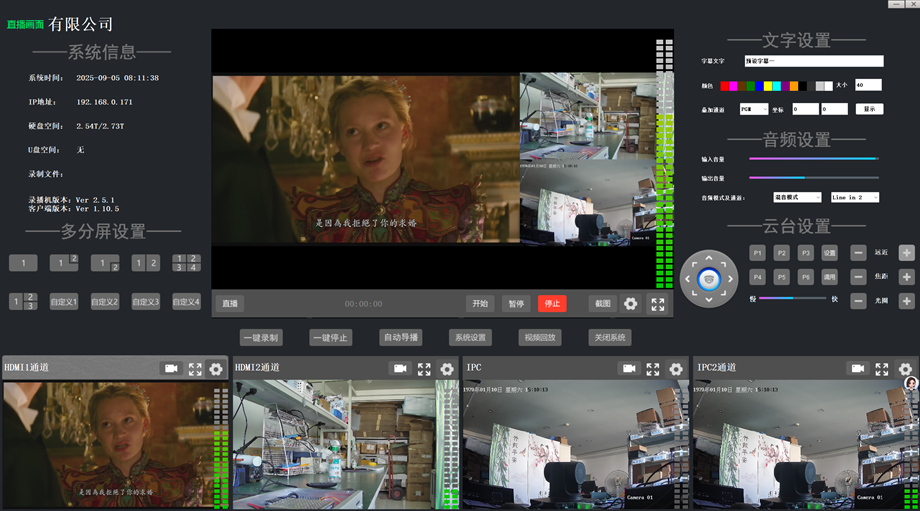Open the Line in 2 channel dropdown

coord(855,198)
